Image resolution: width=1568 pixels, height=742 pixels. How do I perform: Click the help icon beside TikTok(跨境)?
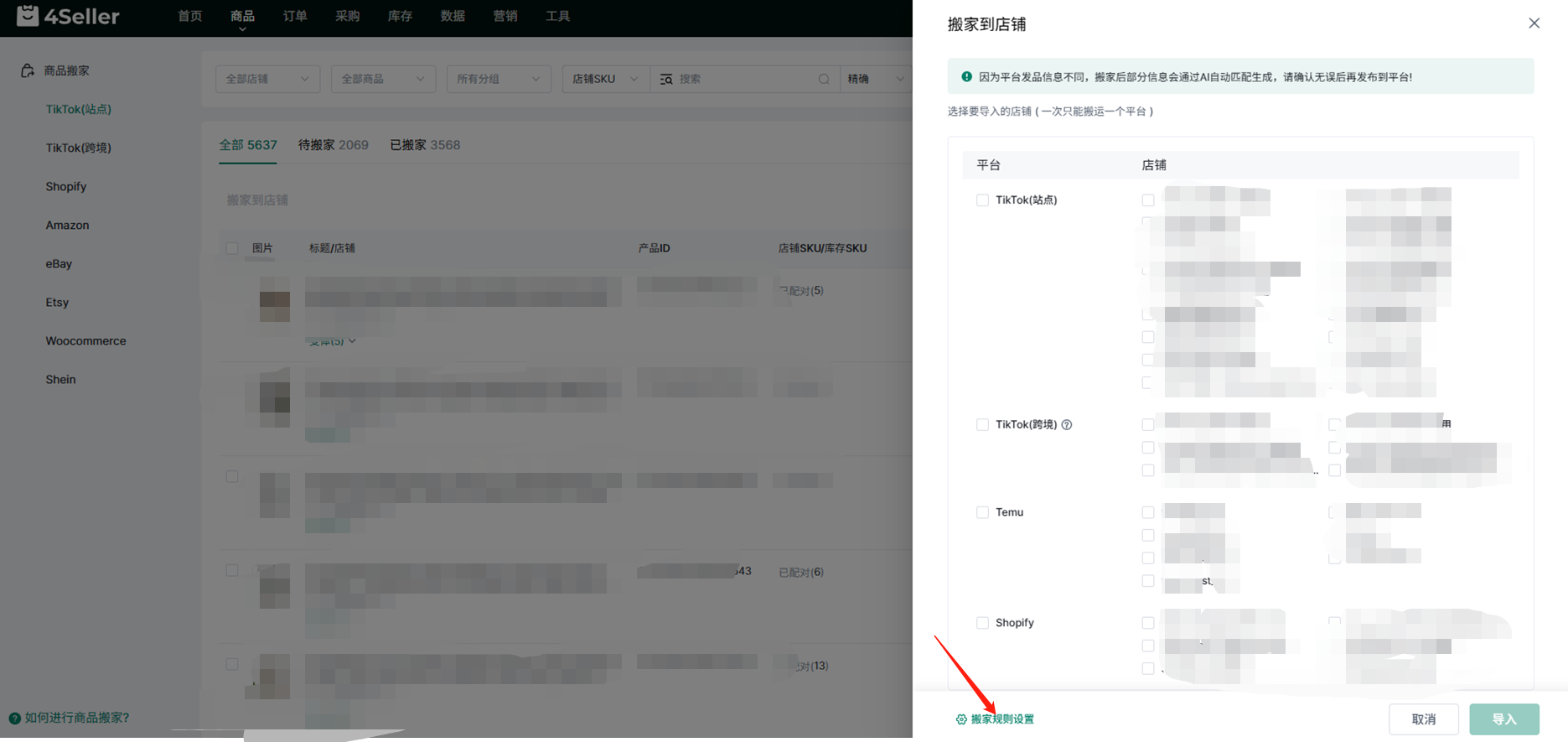pyautogui.click(x=1067, y=425)
